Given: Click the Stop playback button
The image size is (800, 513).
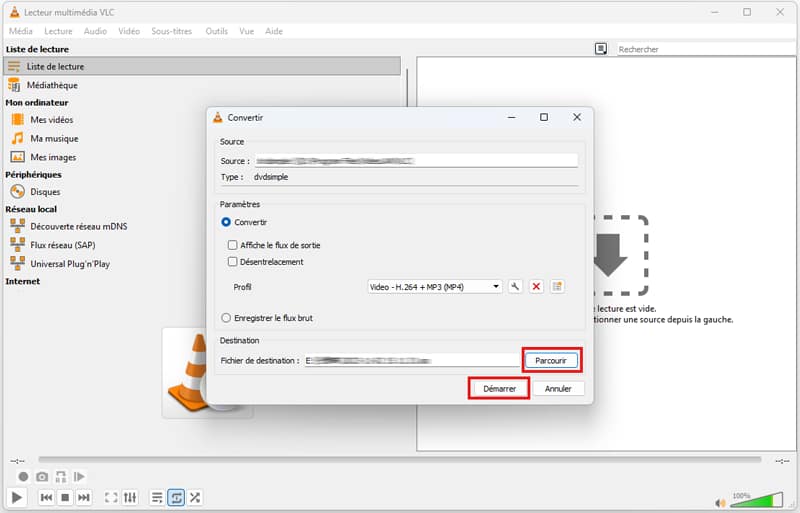Looking at the screenshot, I should tap(65, 497).
